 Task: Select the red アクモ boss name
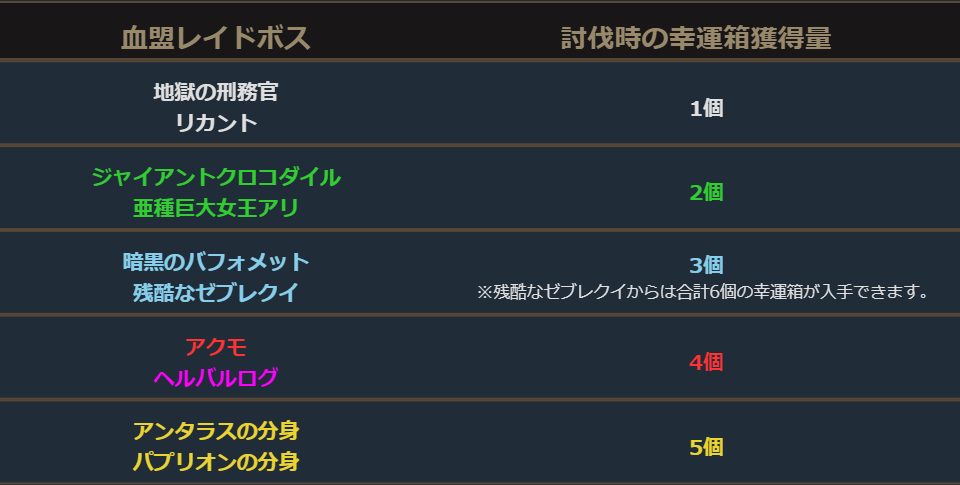point(216,347)
